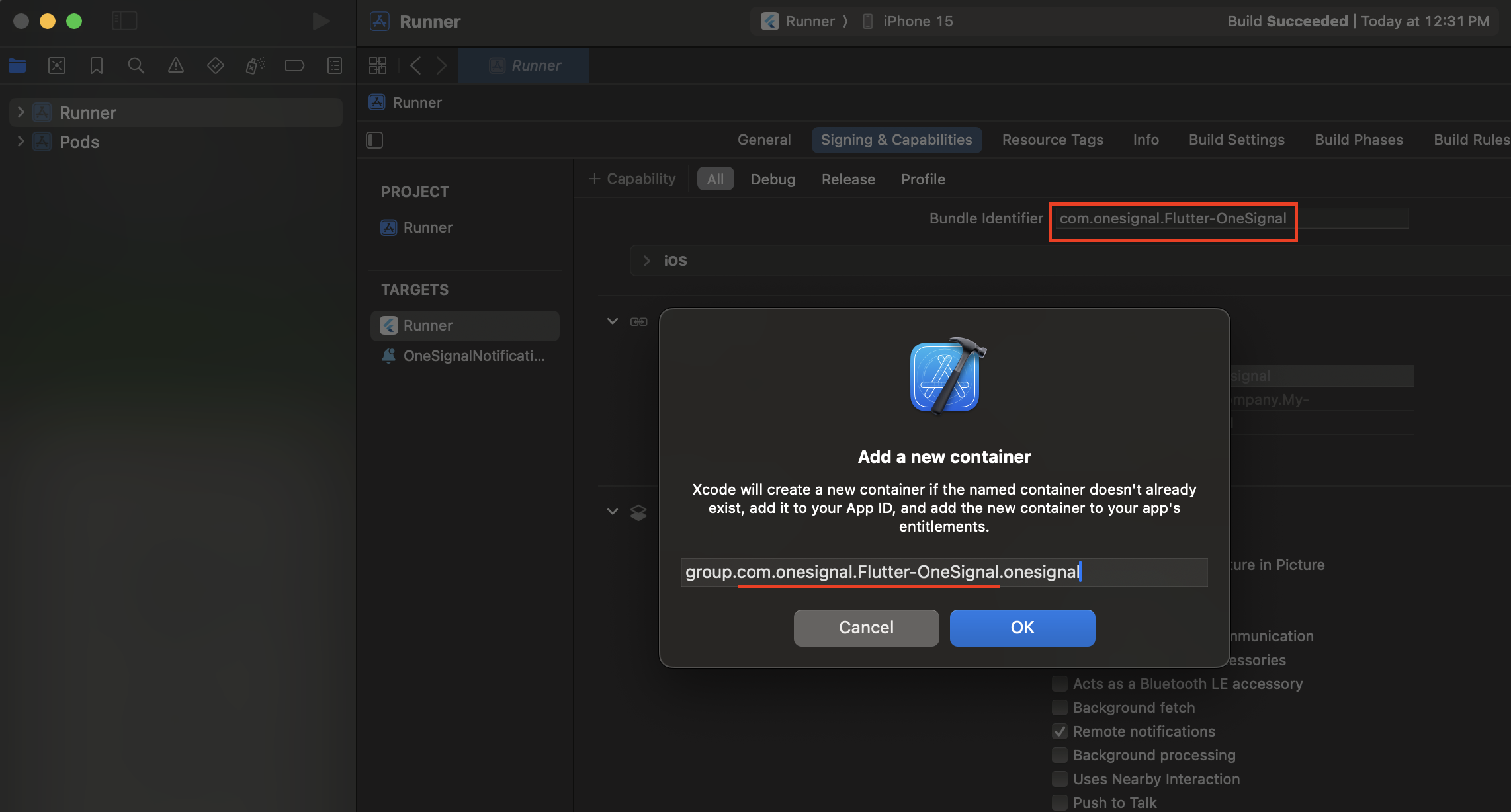Open the Project navigator folder icon
1511x812 pixels.
click(x=17, y=65)
